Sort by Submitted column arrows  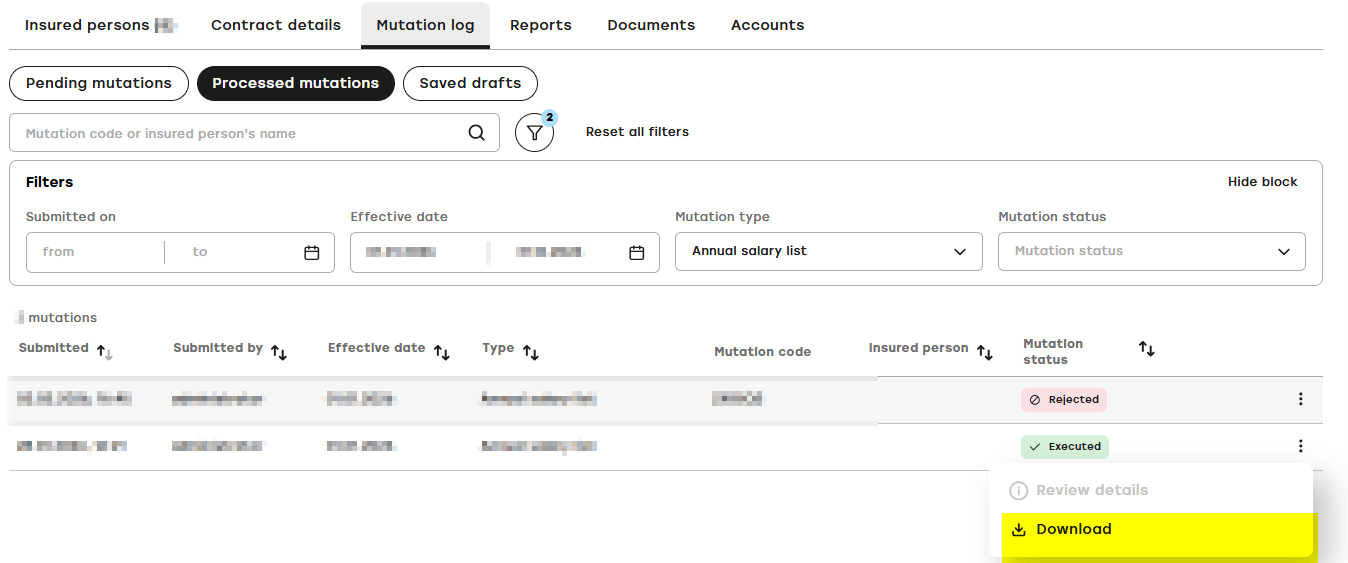(x=104, y=351)
